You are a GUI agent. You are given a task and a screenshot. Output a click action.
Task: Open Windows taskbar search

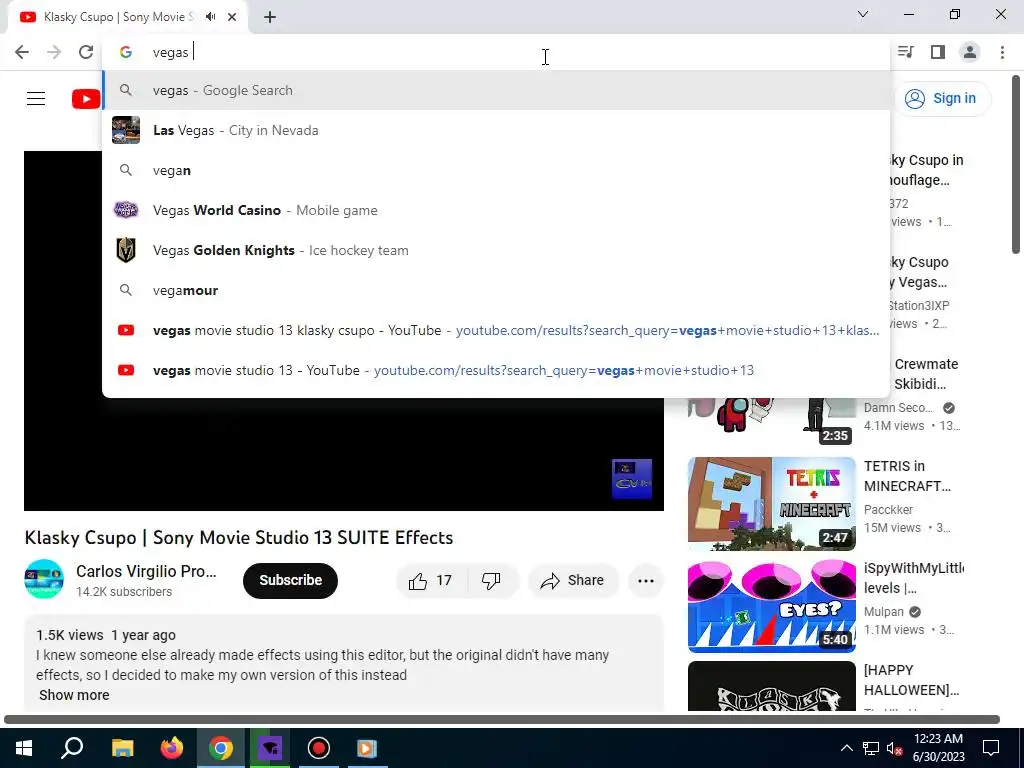click(72, 748)
